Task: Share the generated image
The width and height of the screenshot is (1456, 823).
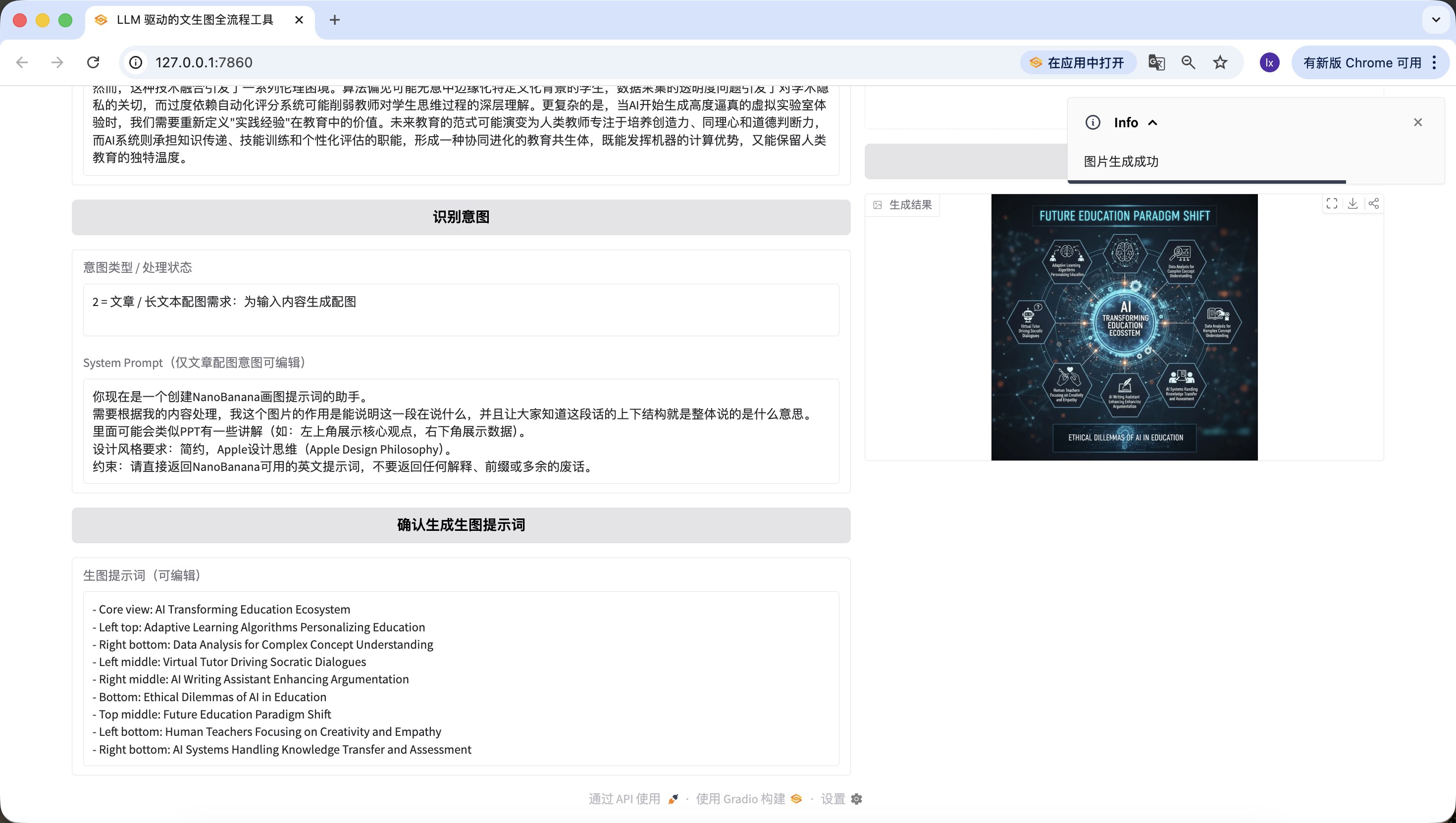Action: (1373, 204)
